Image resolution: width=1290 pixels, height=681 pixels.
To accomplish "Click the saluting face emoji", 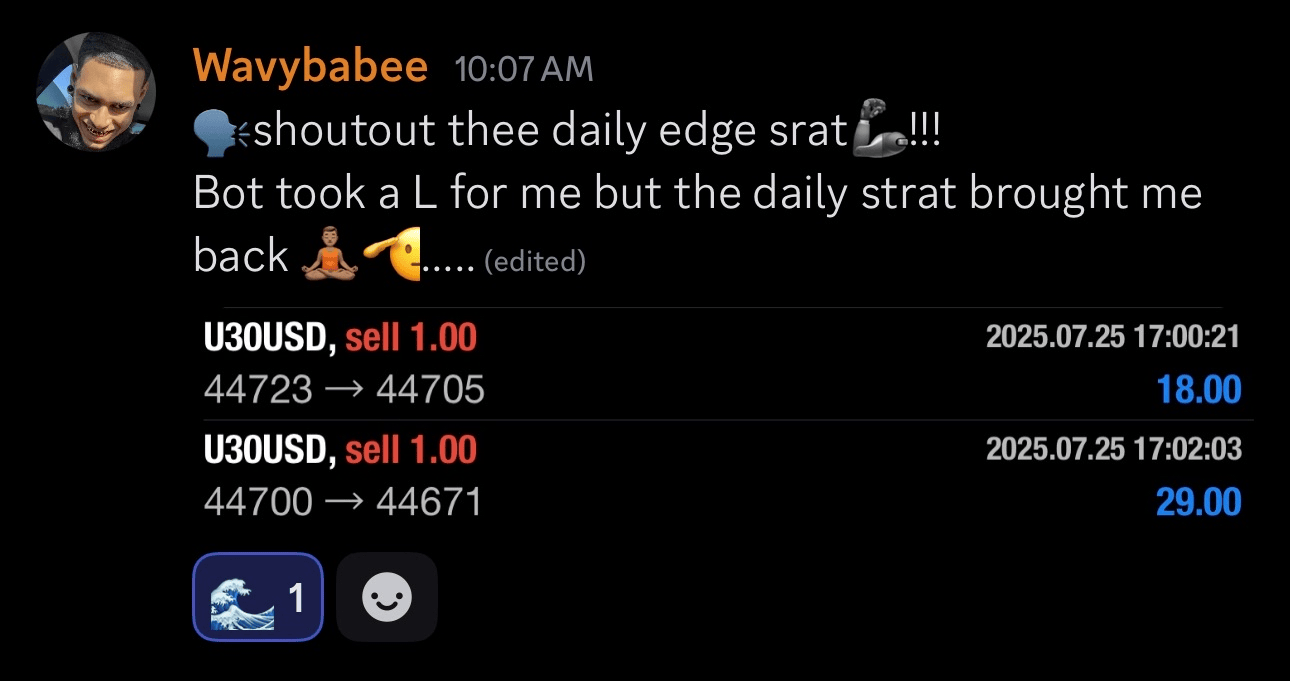I will click(393, 257).
